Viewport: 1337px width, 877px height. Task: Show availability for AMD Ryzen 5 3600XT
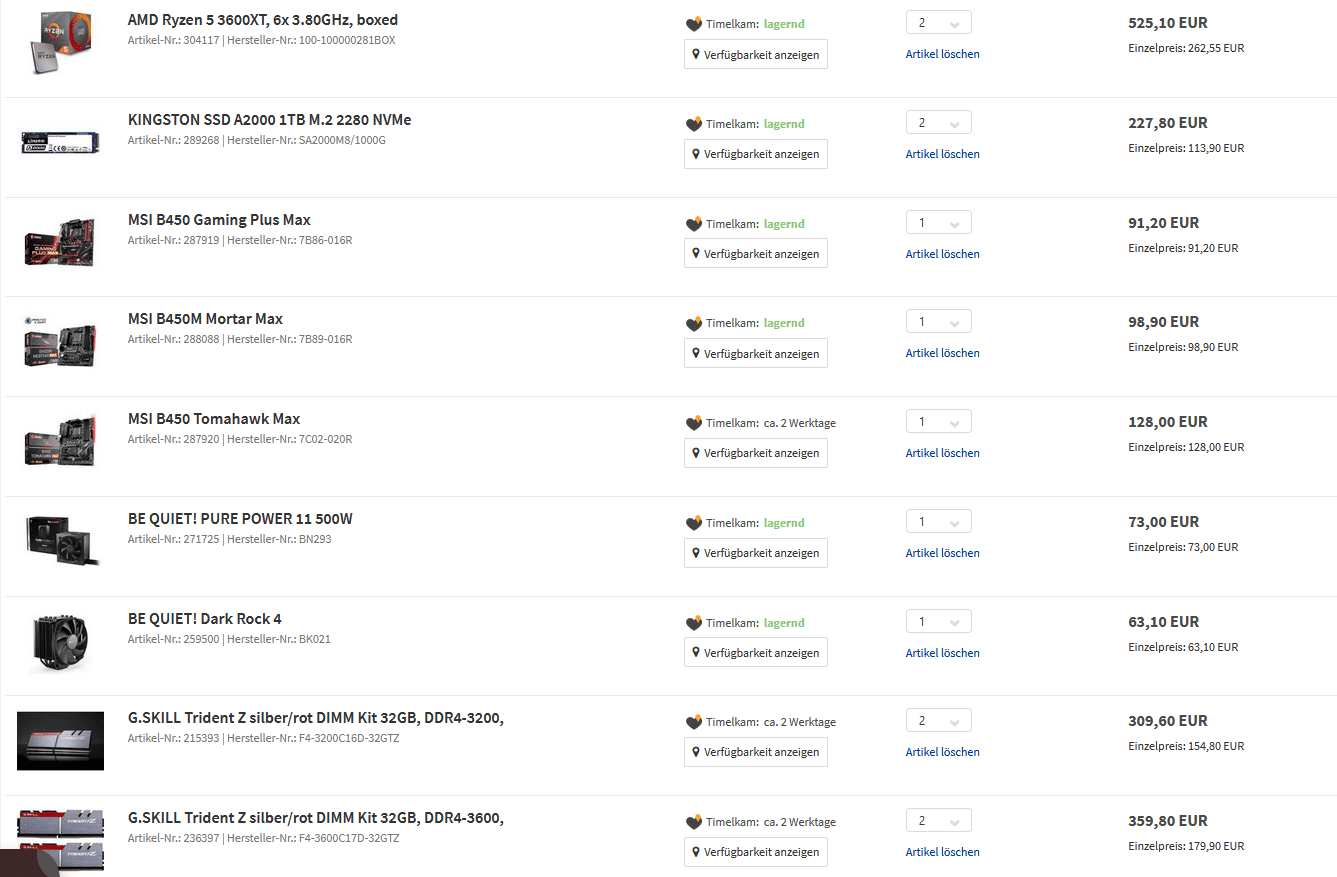tap(756, 54)
